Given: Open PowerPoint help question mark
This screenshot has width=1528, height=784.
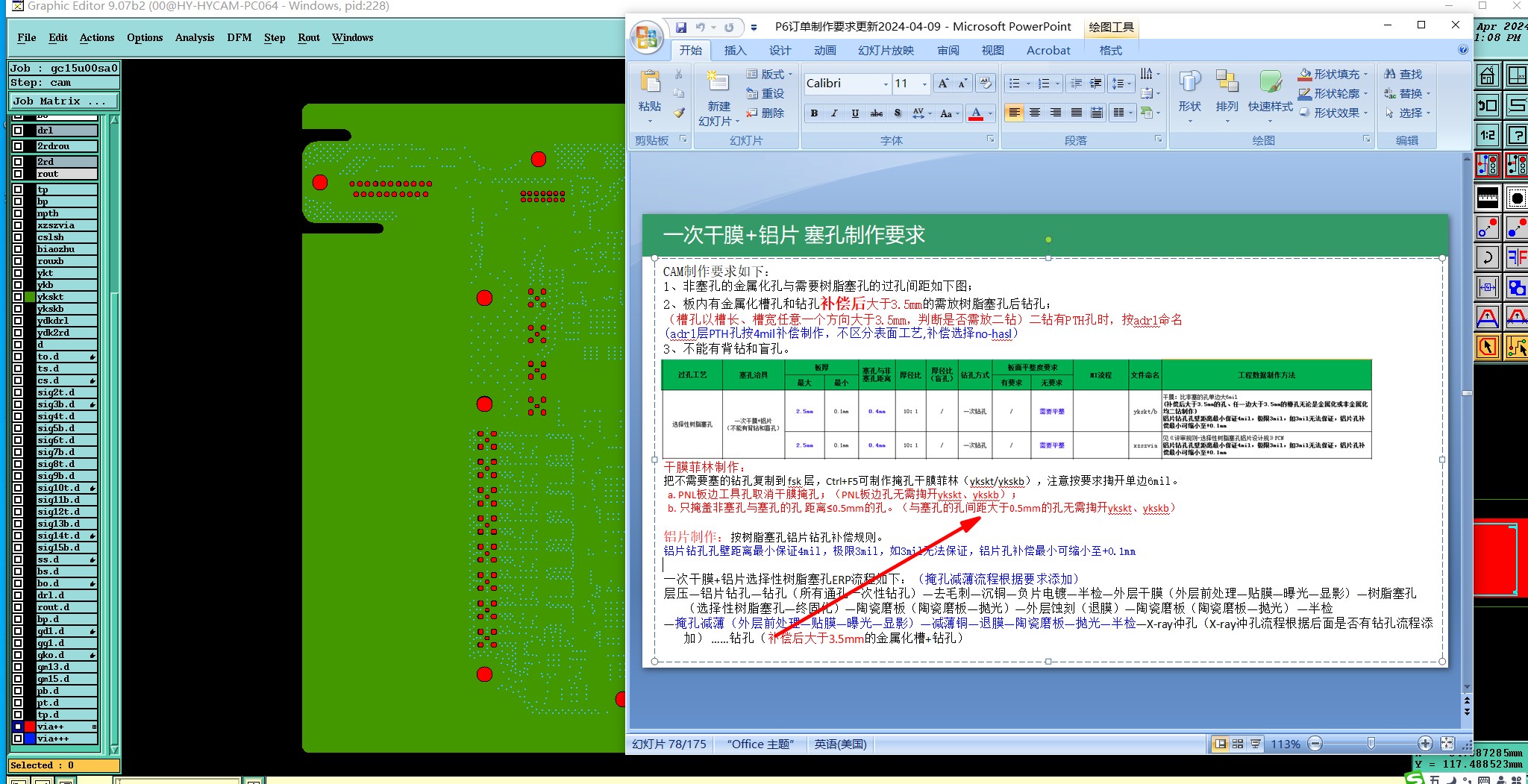Looking at the screenshot, I should (1462, 50).
